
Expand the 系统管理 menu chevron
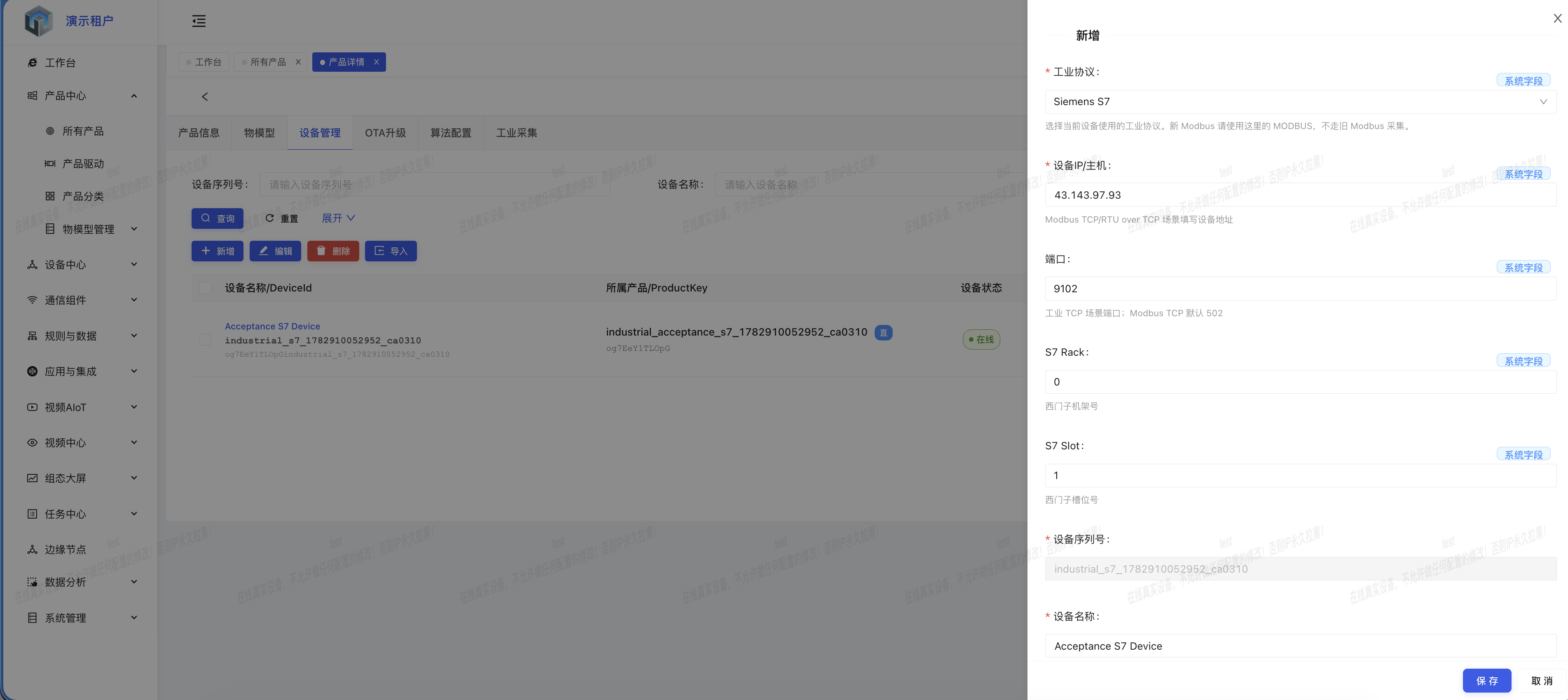point(134,618)
